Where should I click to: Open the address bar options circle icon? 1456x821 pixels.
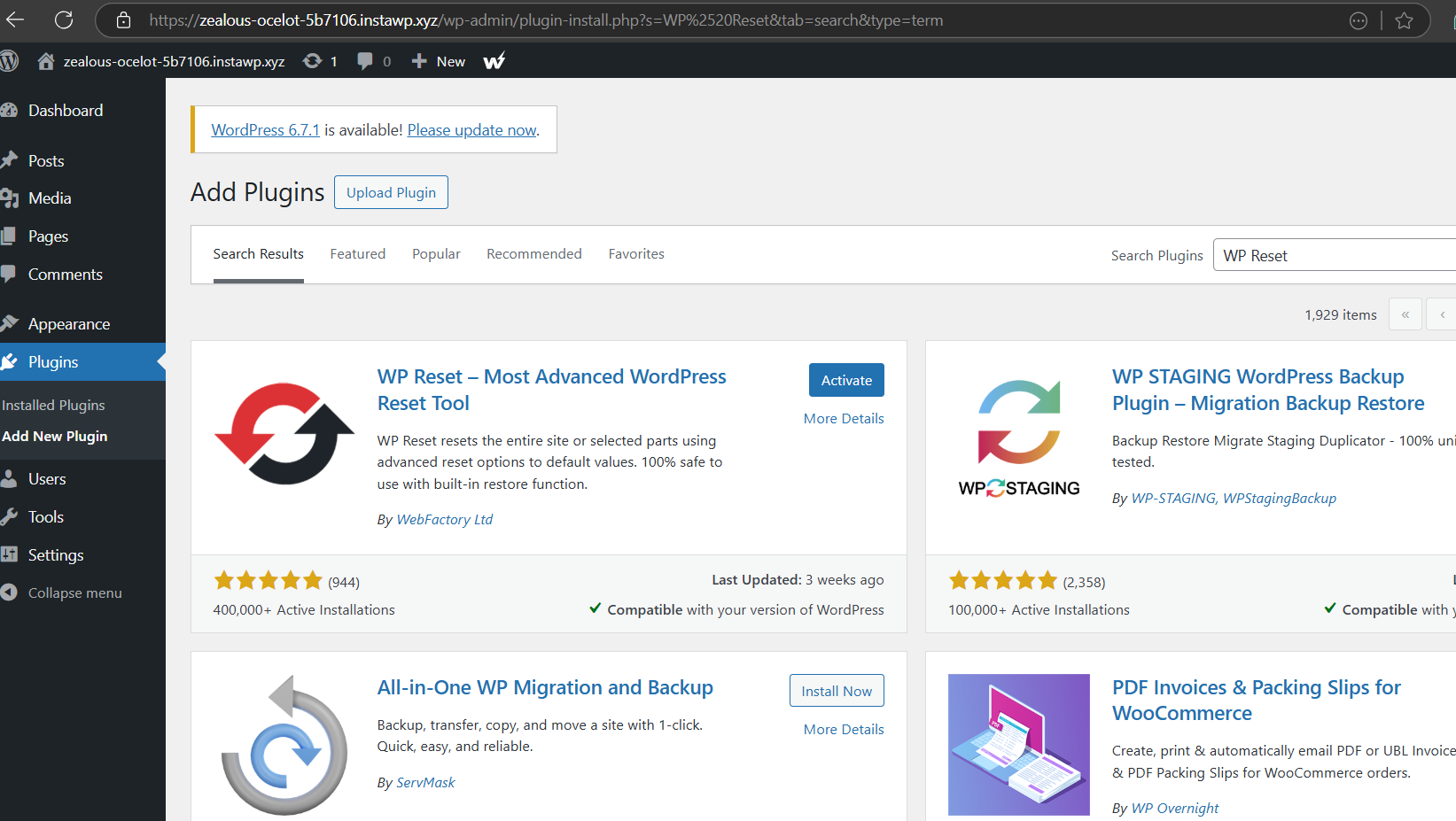(x=1358, y=20)
